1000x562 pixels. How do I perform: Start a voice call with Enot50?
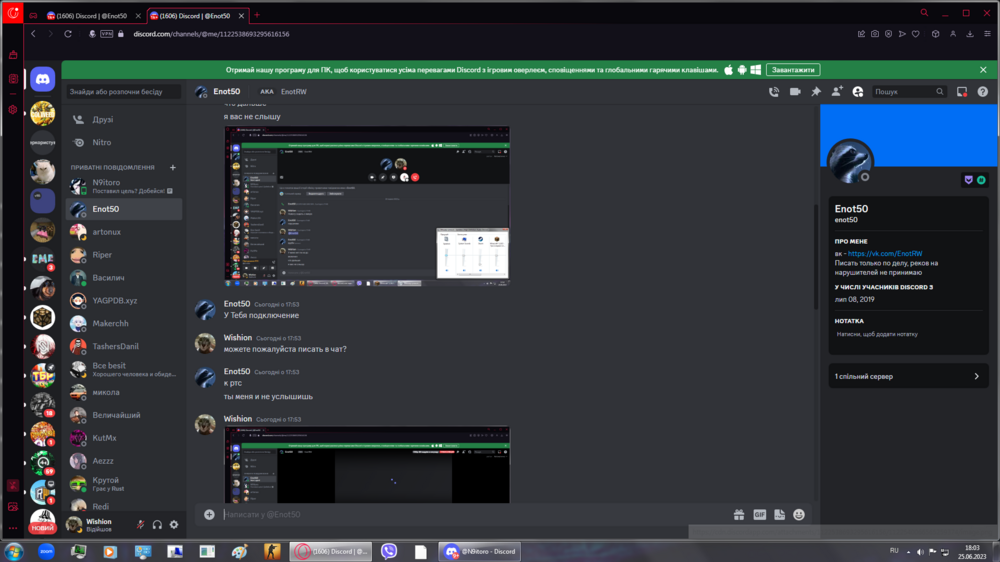(x=774, y=92)
